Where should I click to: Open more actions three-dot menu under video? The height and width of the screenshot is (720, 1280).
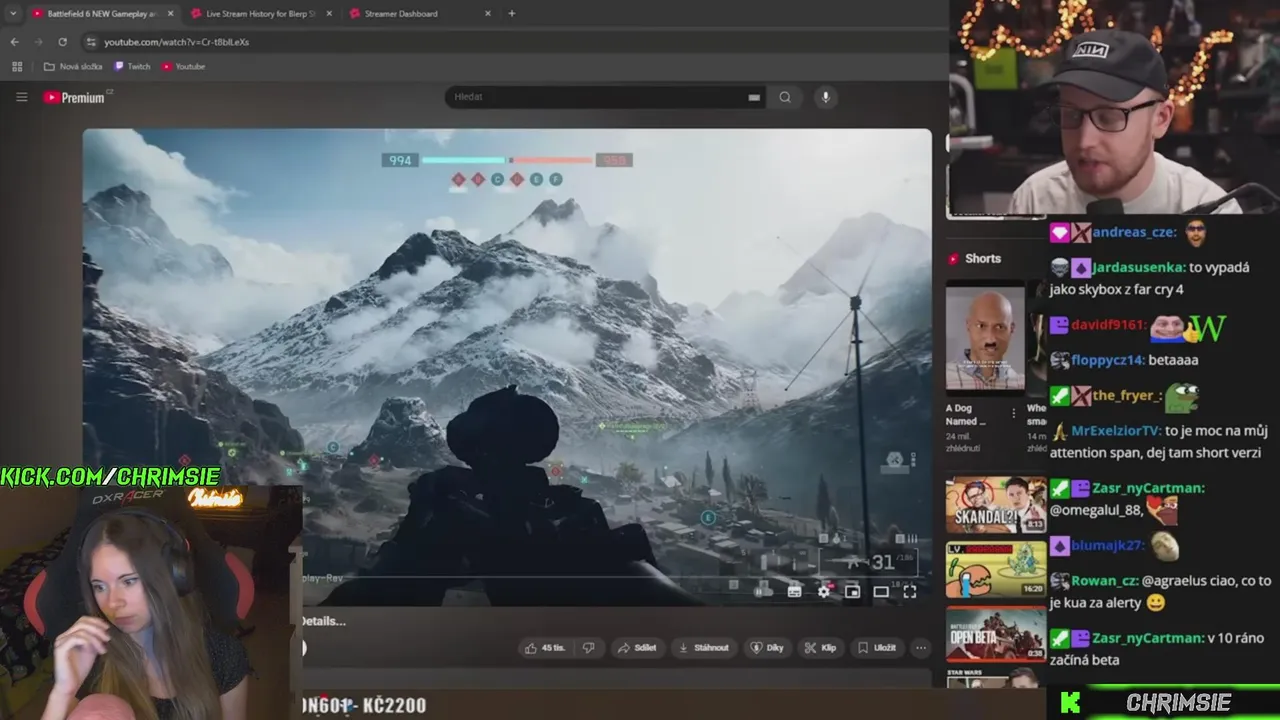click(921, 648)
